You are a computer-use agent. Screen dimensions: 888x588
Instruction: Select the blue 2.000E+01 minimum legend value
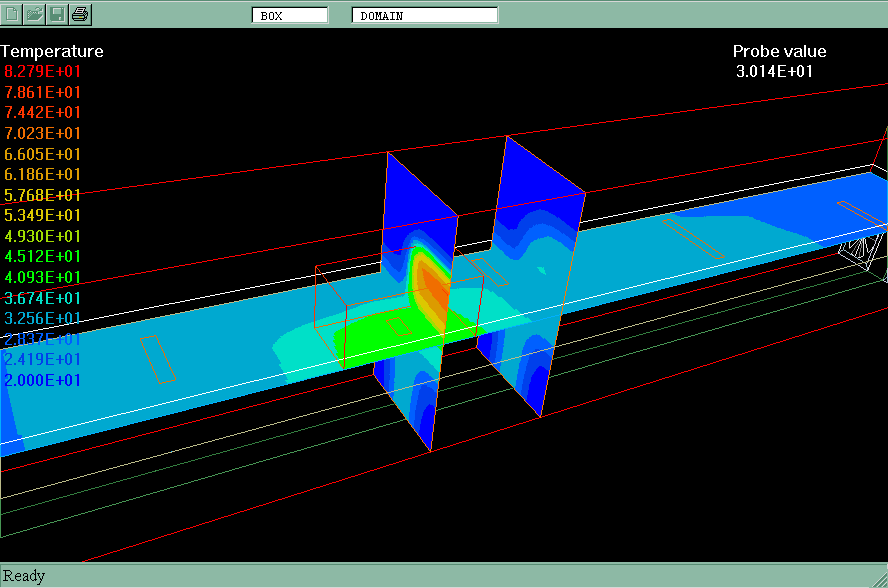click(43, 380)
